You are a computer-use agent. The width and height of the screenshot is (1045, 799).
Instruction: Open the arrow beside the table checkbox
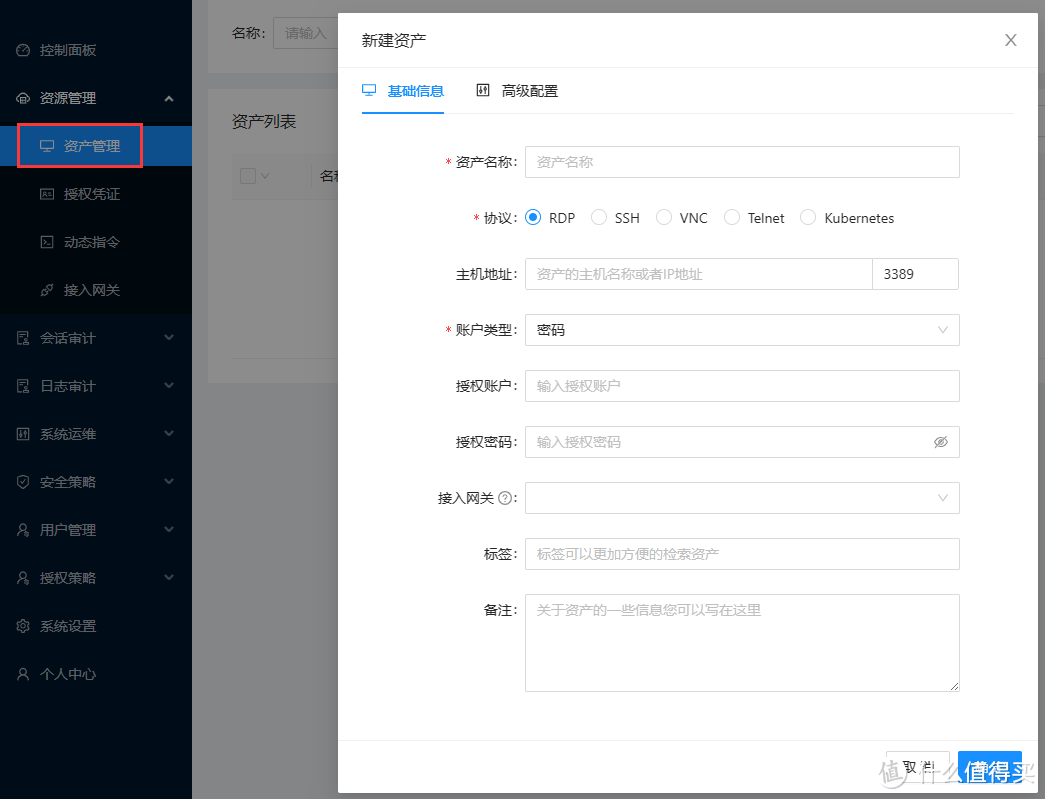pos(265,176)
